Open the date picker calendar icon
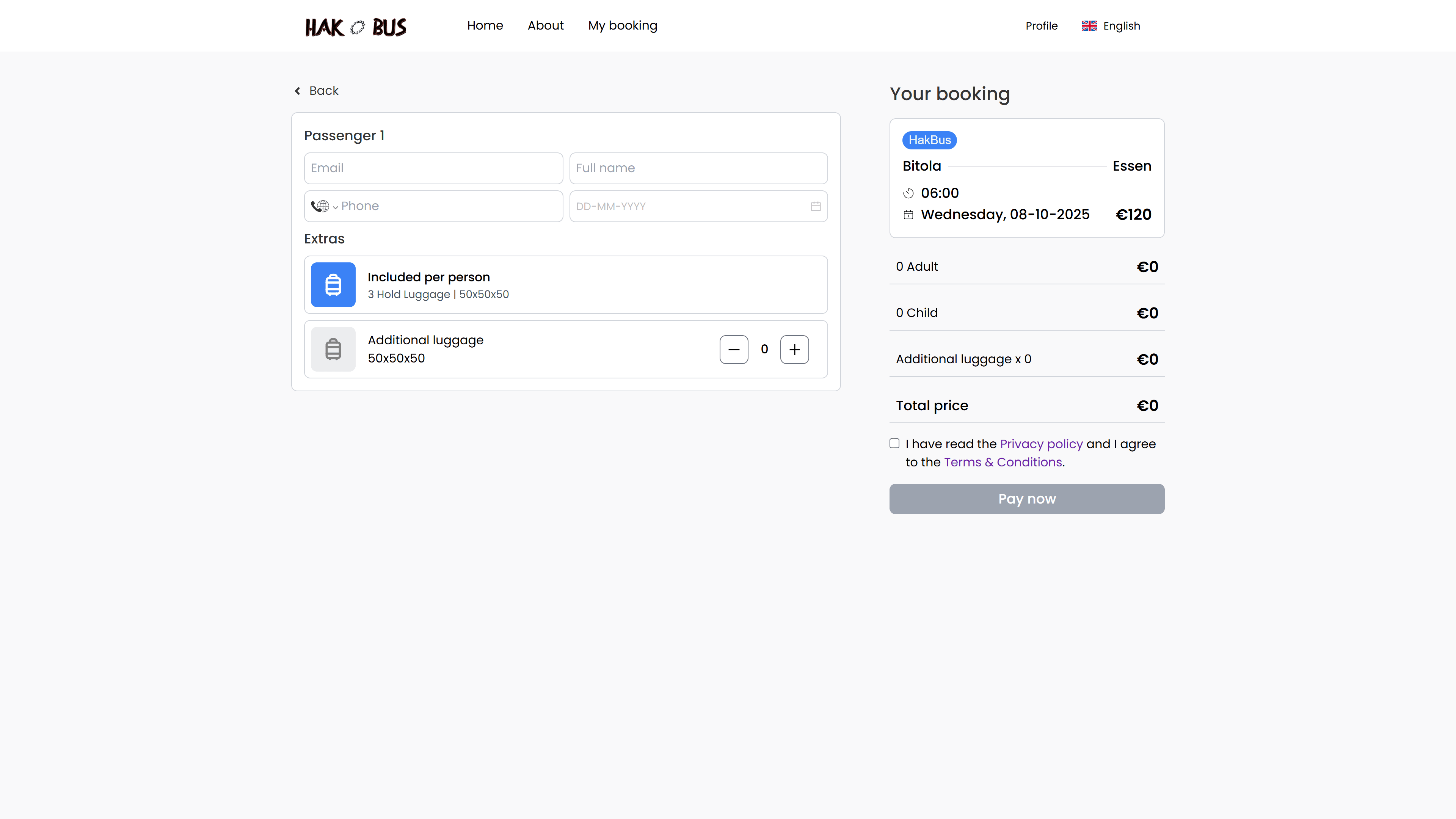 (815, 206)
